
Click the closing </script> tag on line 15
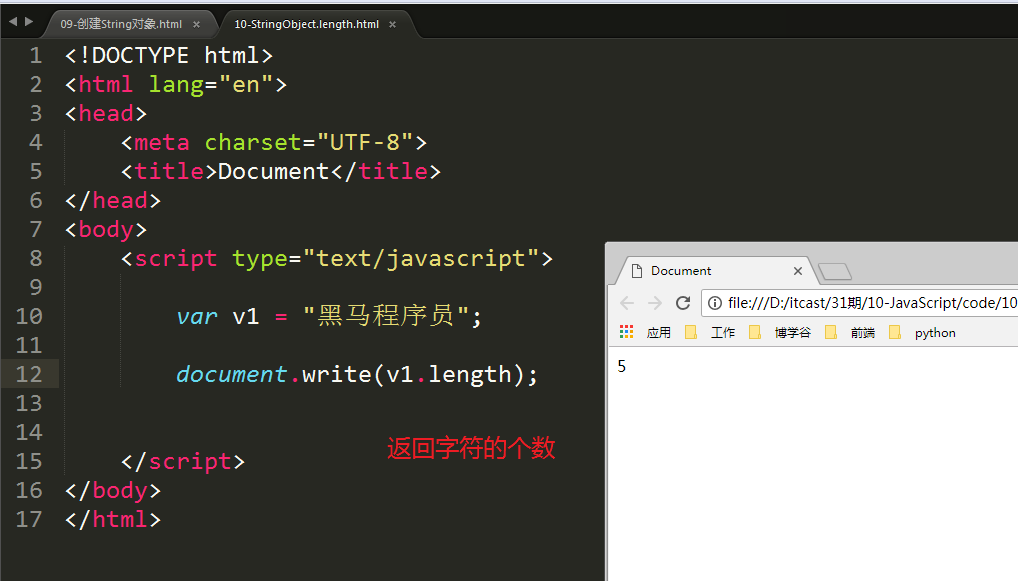coord(183,462)
